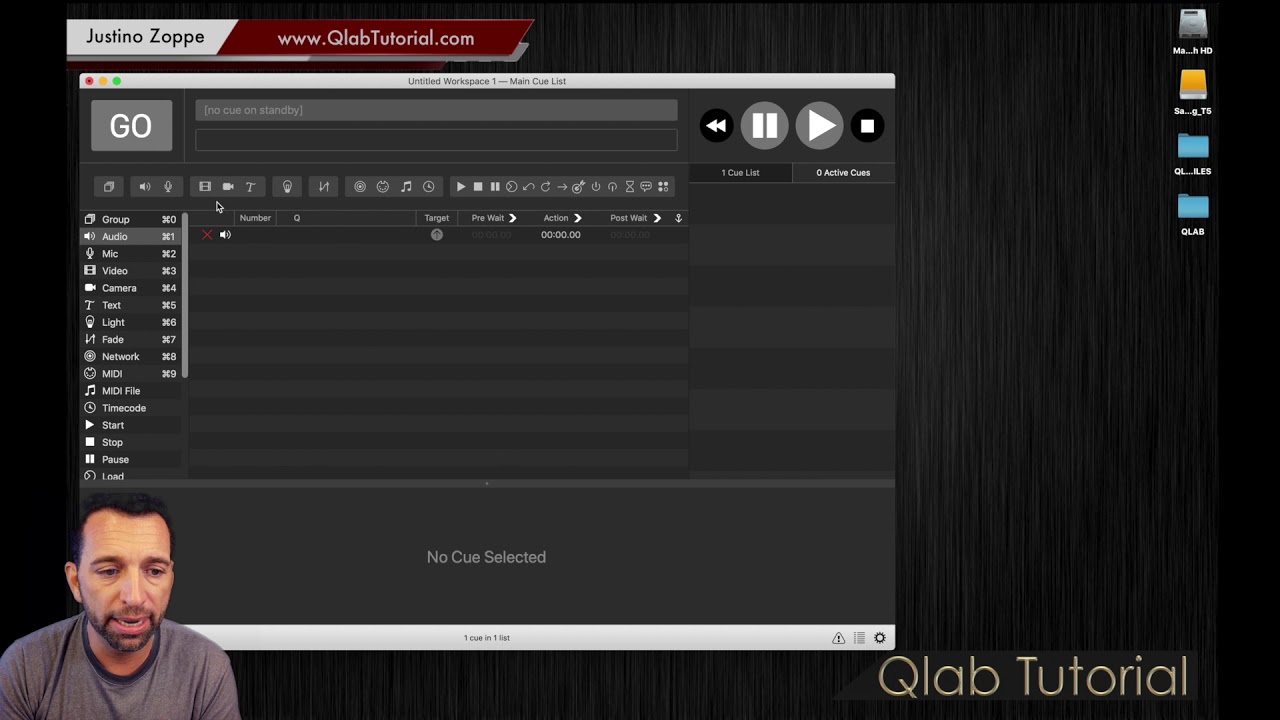Add a MIDI cue from the toolbar
Viewport: 1280px width, 720px height.
383,187
